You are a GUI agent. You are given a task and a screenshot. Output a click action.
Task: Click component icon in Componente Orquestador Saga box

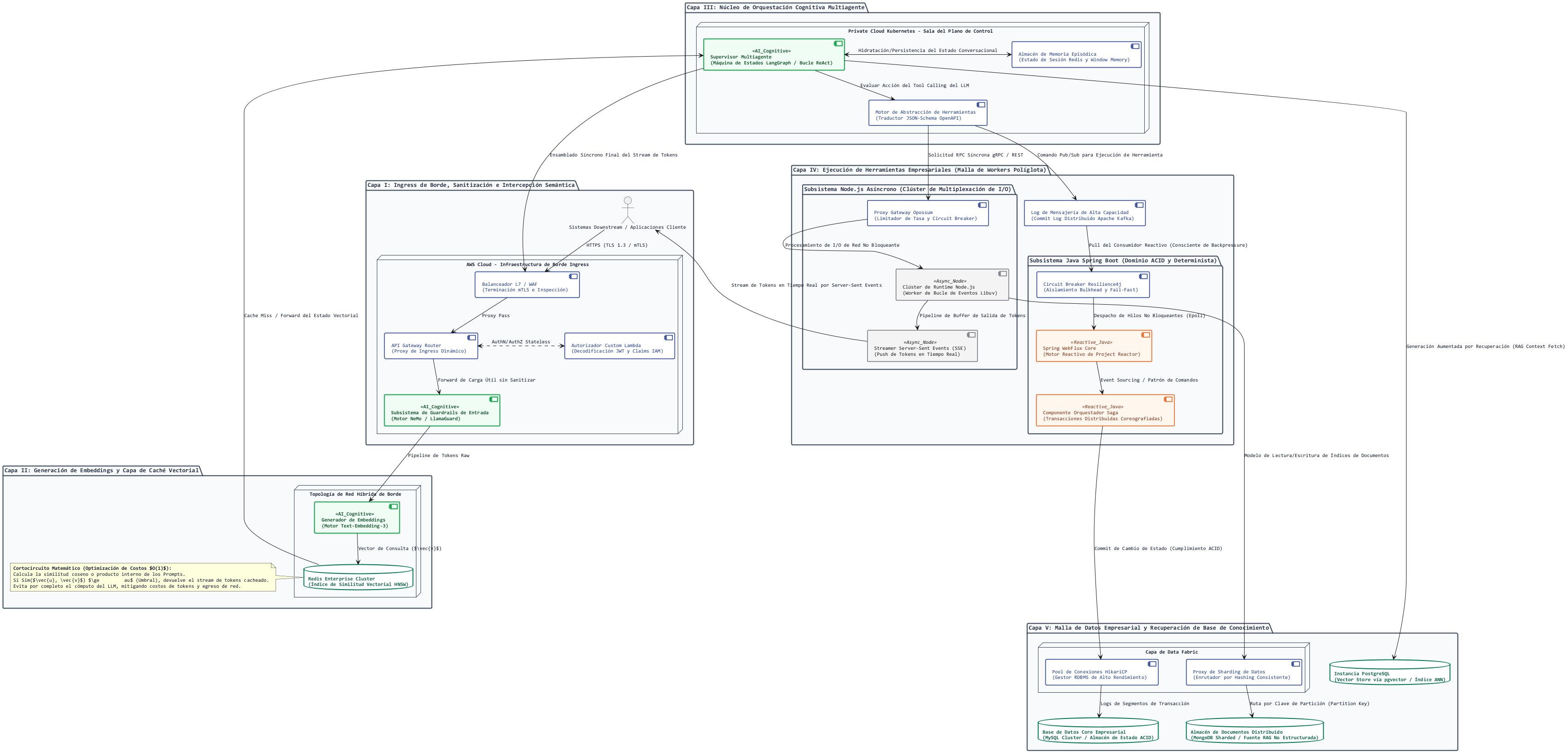1168,400
